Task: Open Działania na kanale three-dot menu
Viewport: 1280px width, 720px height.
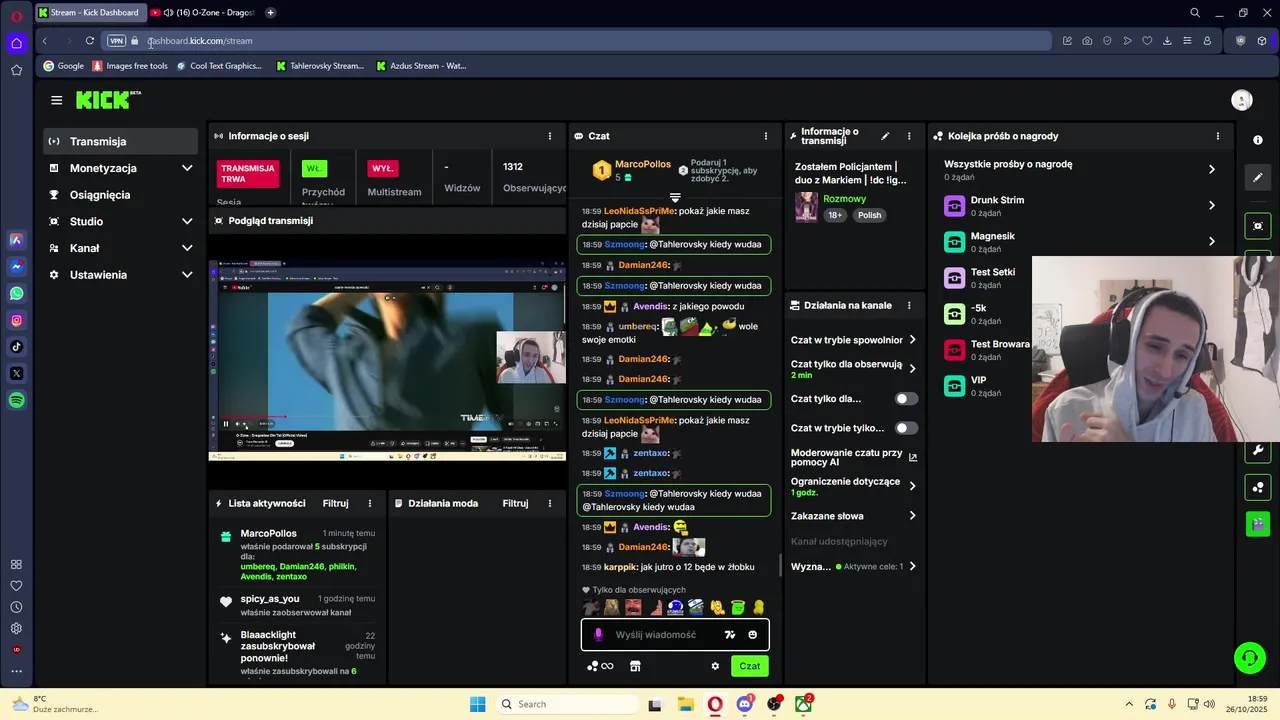Action: [909, 306]
